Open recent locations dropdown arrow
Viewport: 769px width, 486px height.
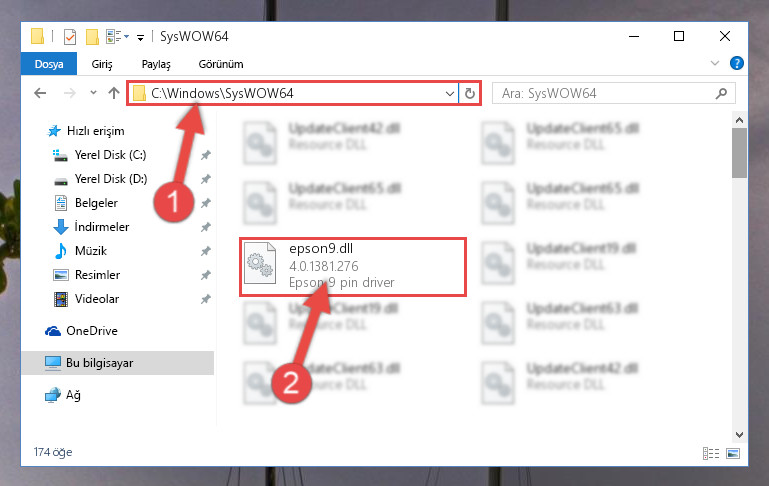93,93
